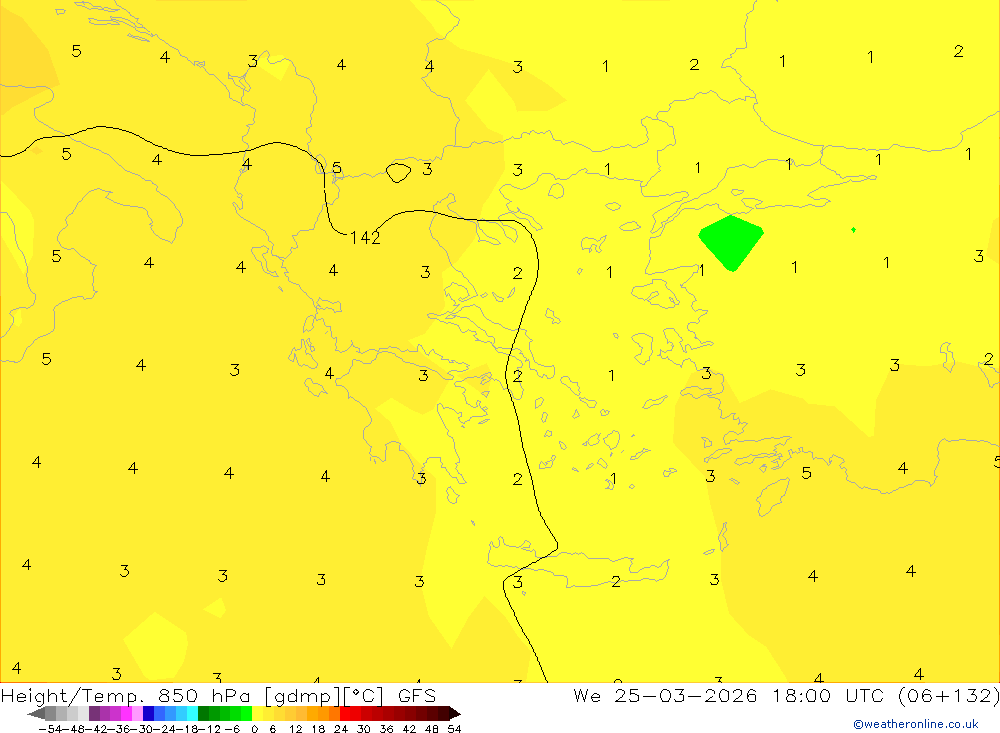Click the dark right arrow end of the legend
The height and width of the screenshot is (733, 1000).
(x=455, y=713)
